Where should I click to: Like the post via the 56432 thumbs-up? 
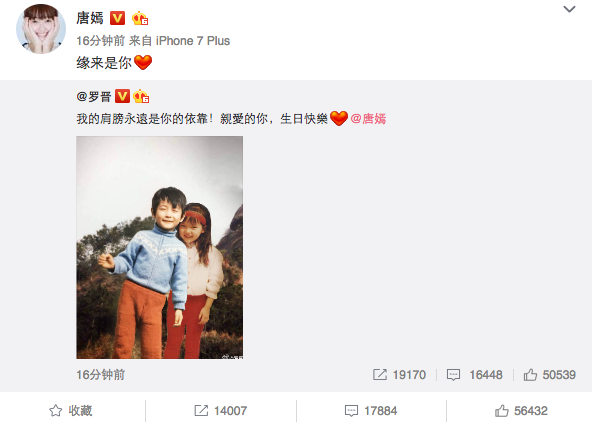(521, 411)
